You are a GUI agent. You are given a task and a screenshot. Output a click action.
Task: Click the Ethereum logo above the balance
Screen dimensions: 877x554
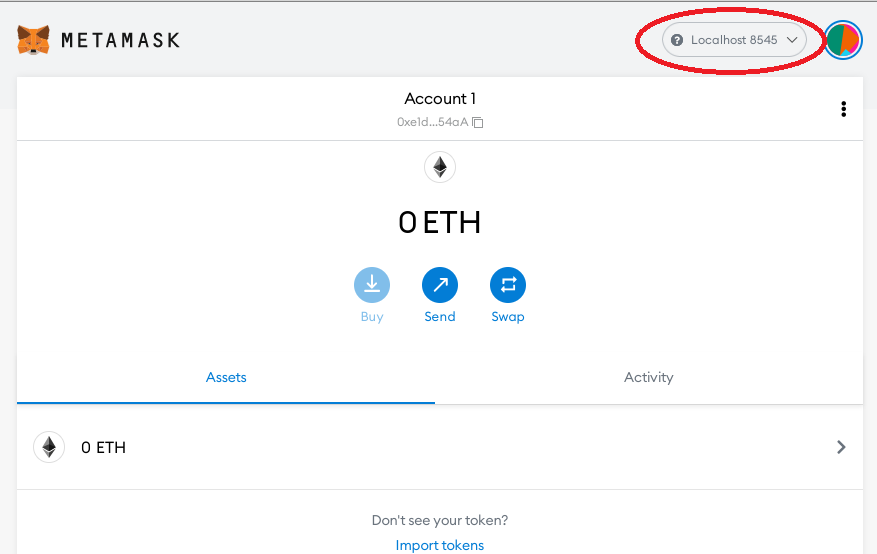tap(440, 167)
